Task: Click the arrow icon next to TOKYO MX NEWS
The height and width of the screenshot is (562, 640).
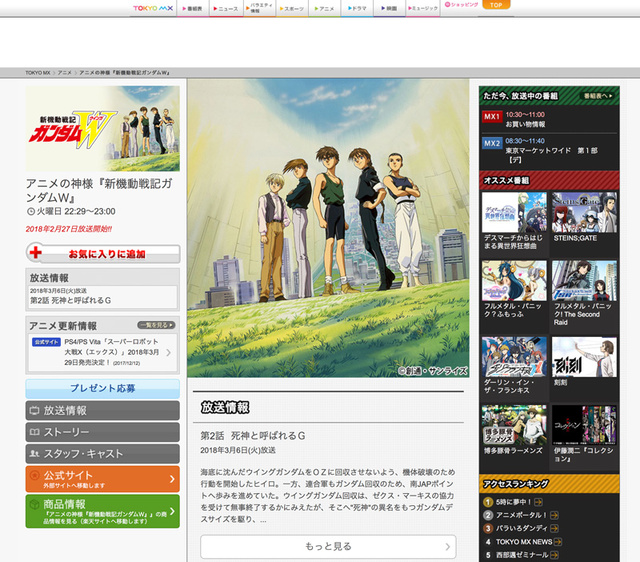Action: click(558, 542)
